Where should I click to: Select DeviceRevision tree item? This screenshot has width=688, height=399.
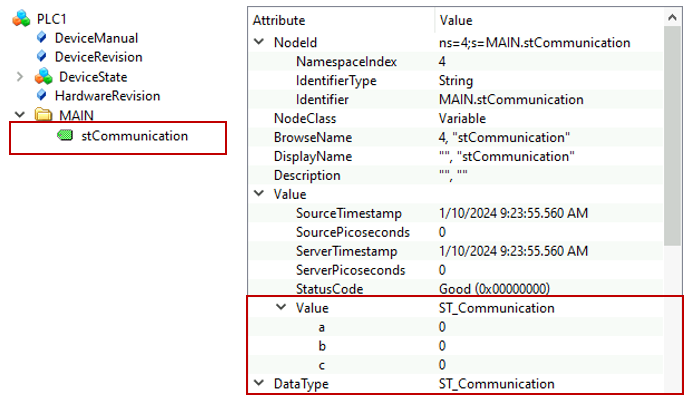[x=98, y=57]
